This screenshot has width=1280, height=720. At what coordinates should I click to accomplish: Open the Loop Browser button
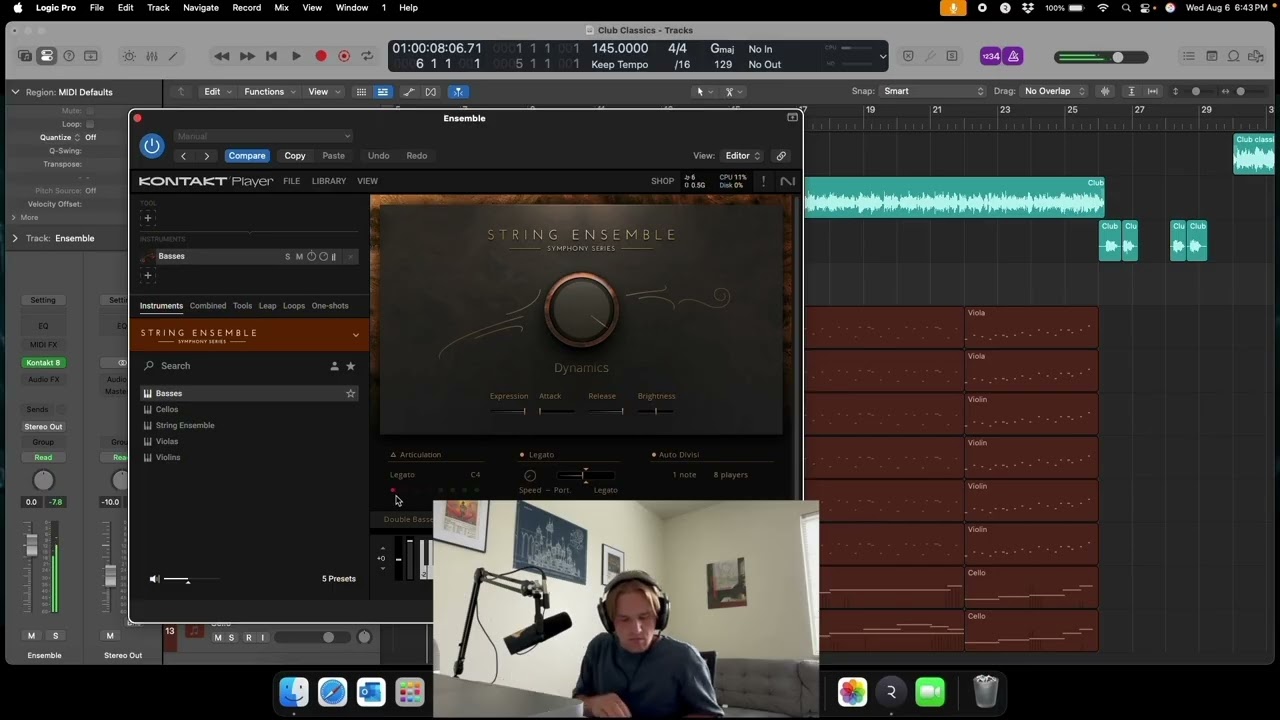1234,56
